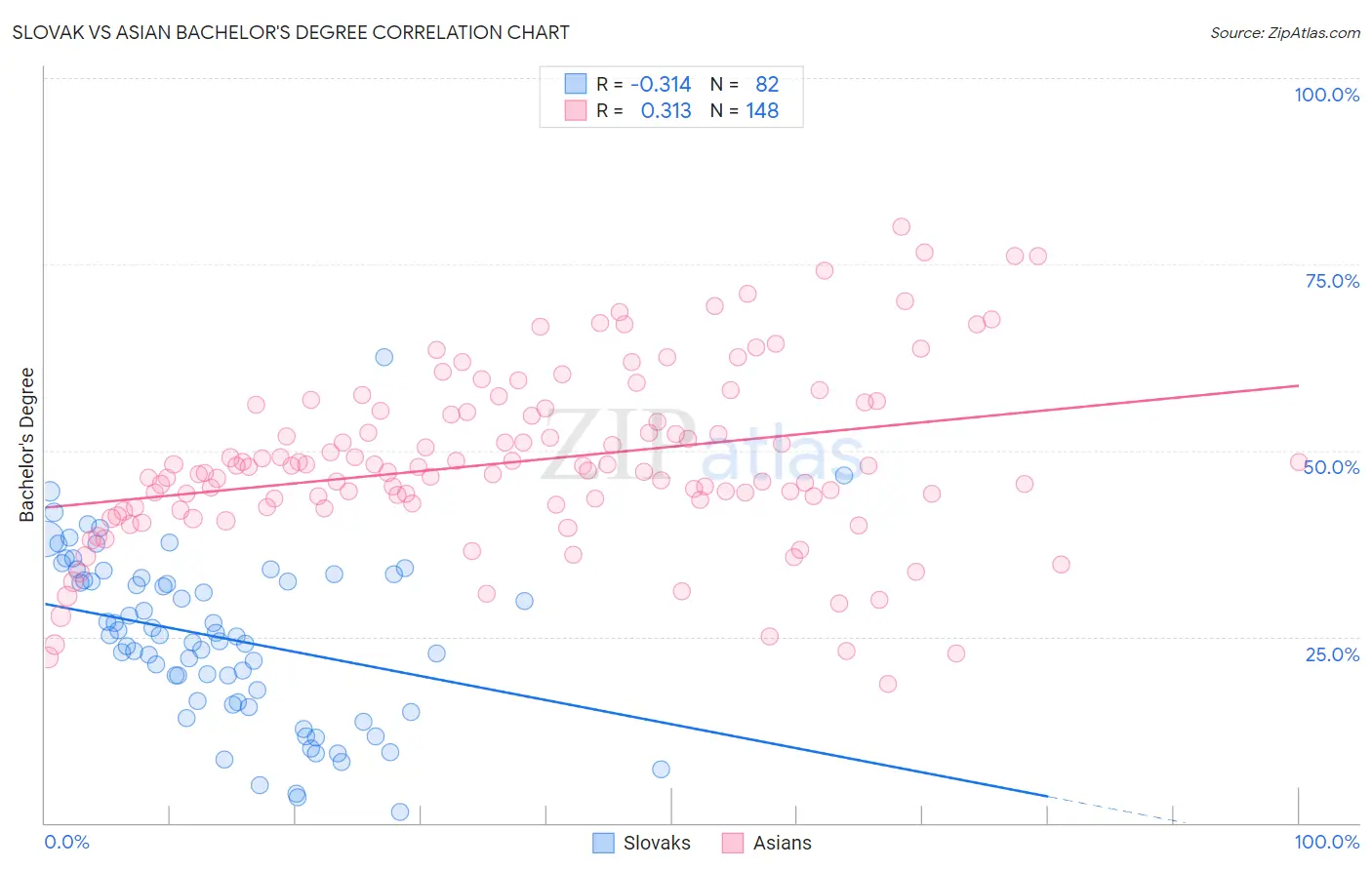Image resolution: width=1372 pixels, height=870 pixels.
Task: Click the lowest blue data point near x-axis
Action: 399,811
